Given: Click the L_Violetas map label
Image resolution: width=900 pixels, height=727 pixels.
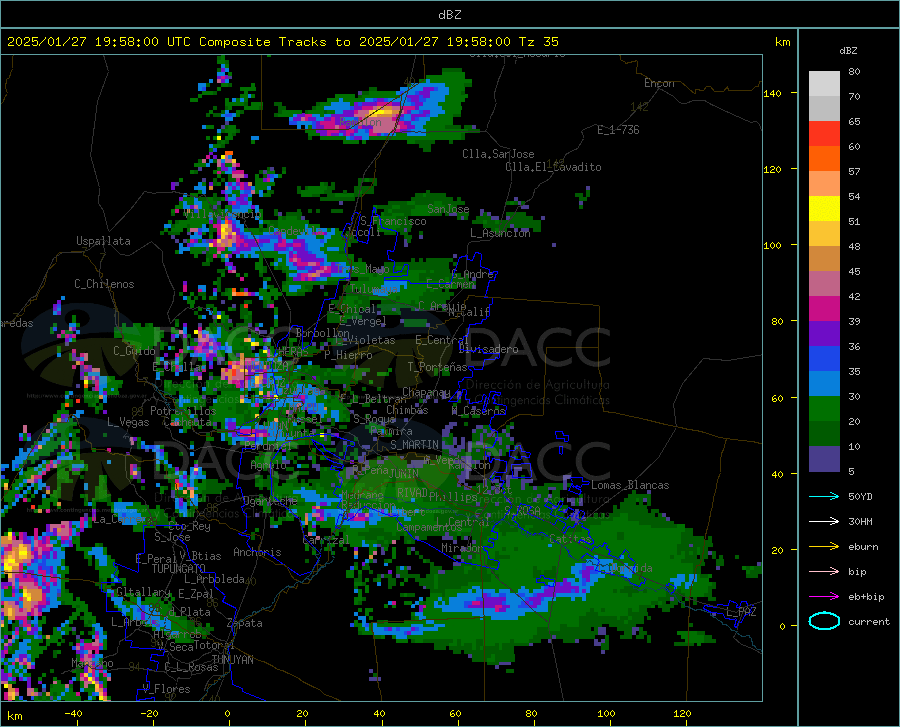Looking at the screenshot, I should [x=365, y=340].
